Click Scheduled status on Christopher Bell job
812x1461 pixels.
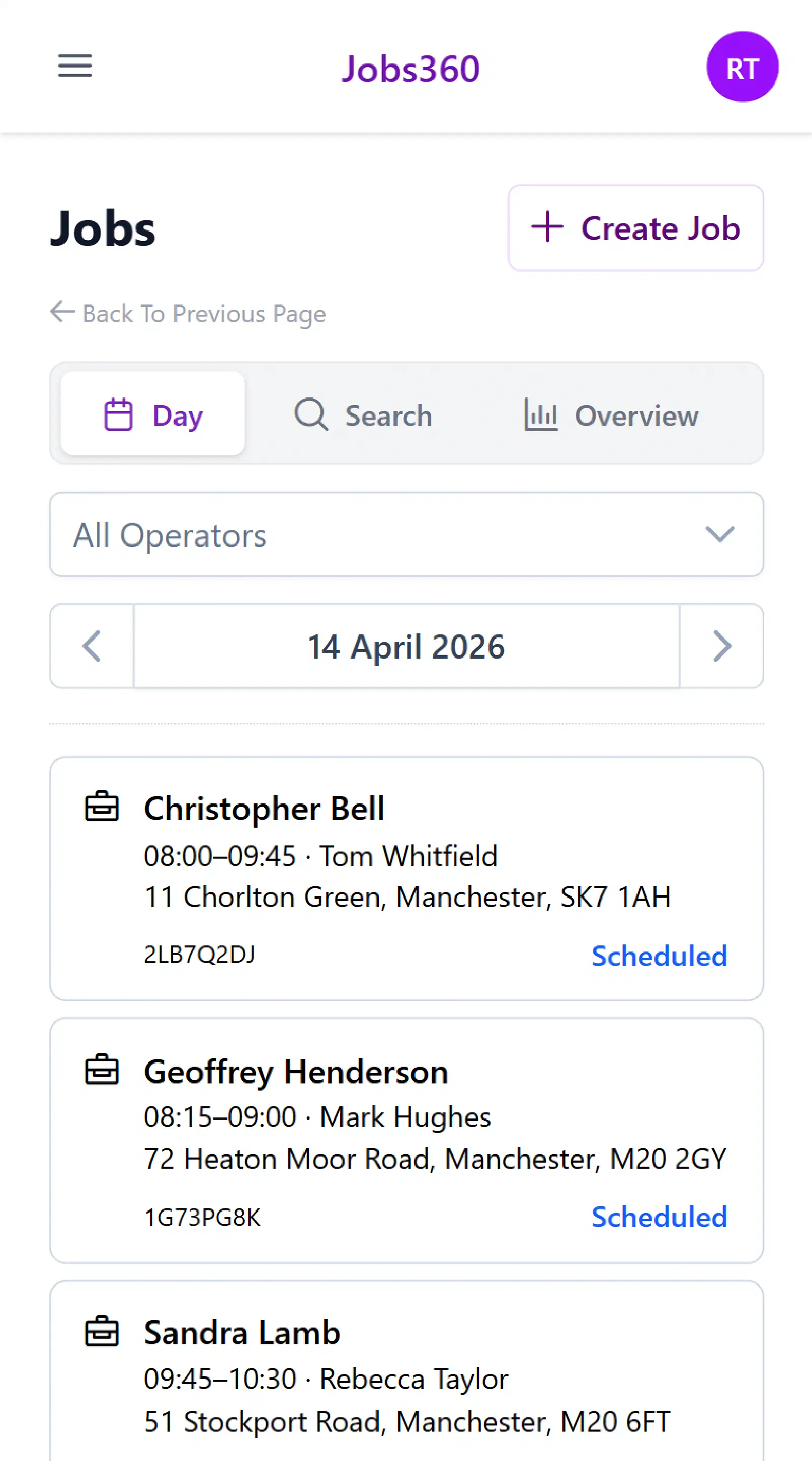pyautogui.click(x=659, y=956)
